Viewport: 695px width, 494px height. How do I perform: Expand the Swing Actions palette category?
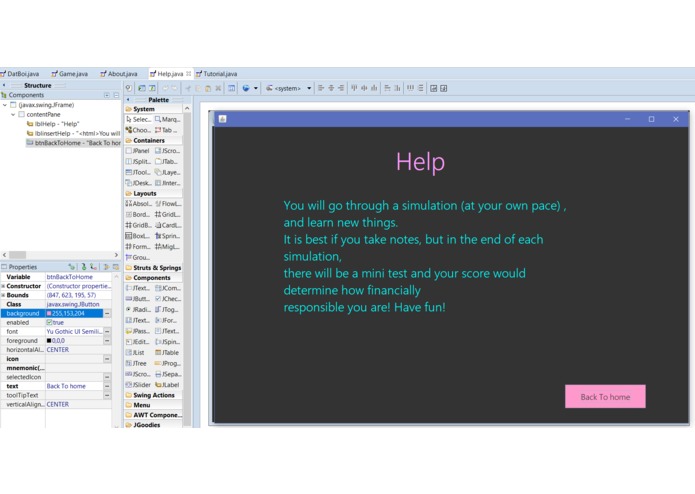(x=153, y=395)
